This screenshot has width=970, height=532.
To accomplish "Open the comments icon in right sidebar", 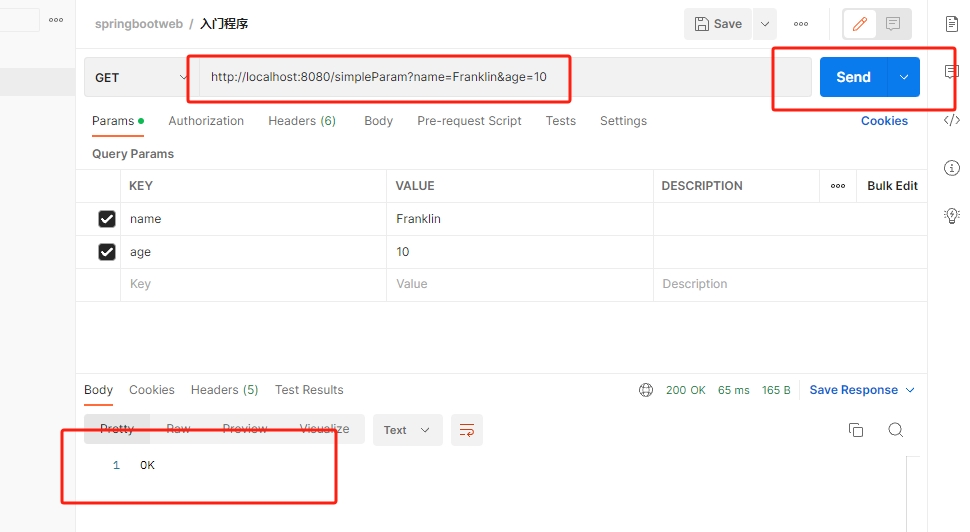I will tap(951, 72).
